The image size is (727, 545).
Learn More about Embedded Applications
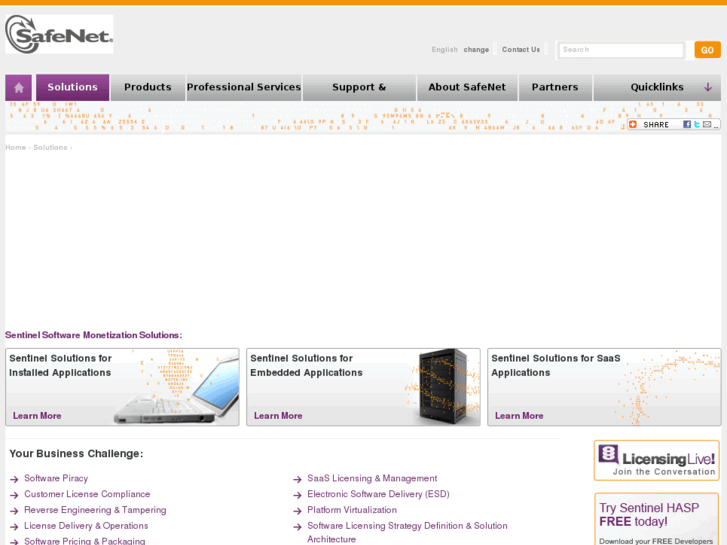(278, 416)
